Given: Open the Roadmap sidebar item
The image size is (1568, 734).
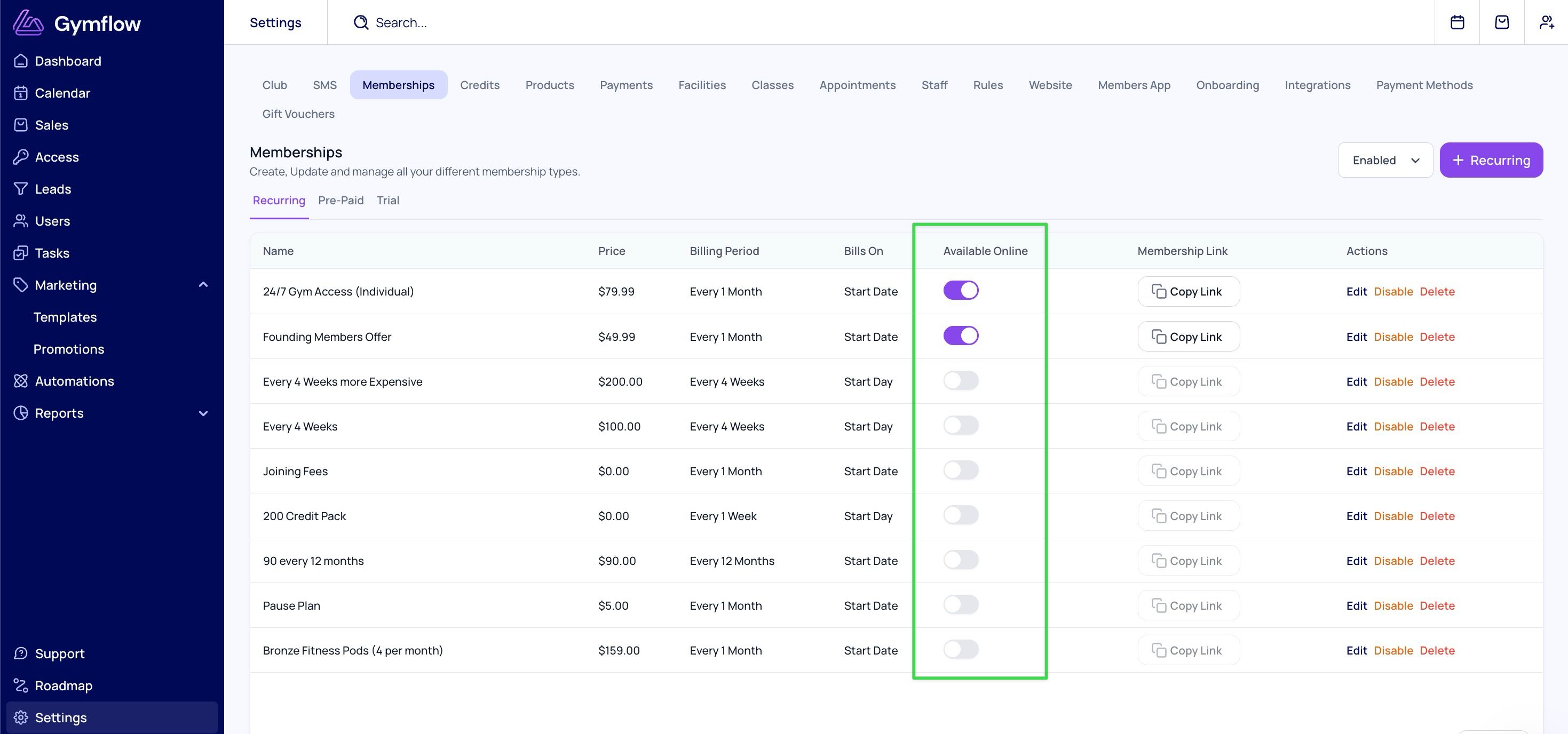Looking at the screenshot, I should (x=64, y=685).
